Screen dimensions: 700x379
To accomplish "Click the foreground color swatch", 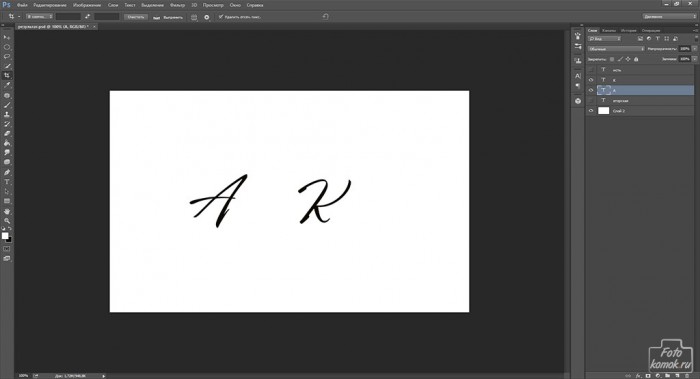I will coord(5,236).
